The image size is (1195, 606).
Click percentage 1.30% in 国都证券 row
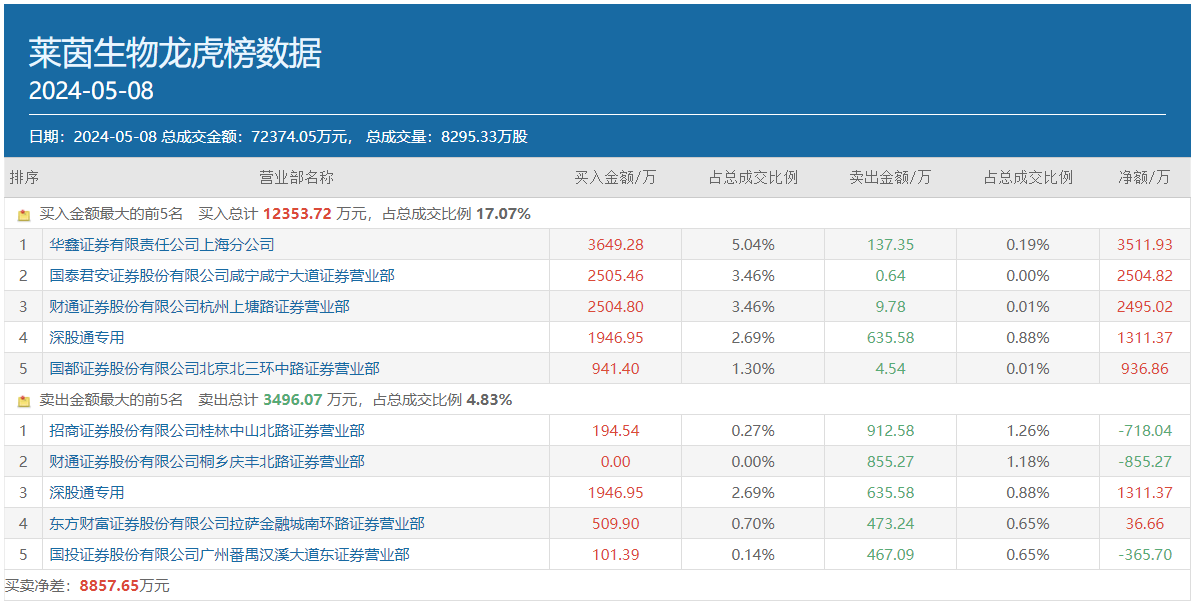[753, 369]
